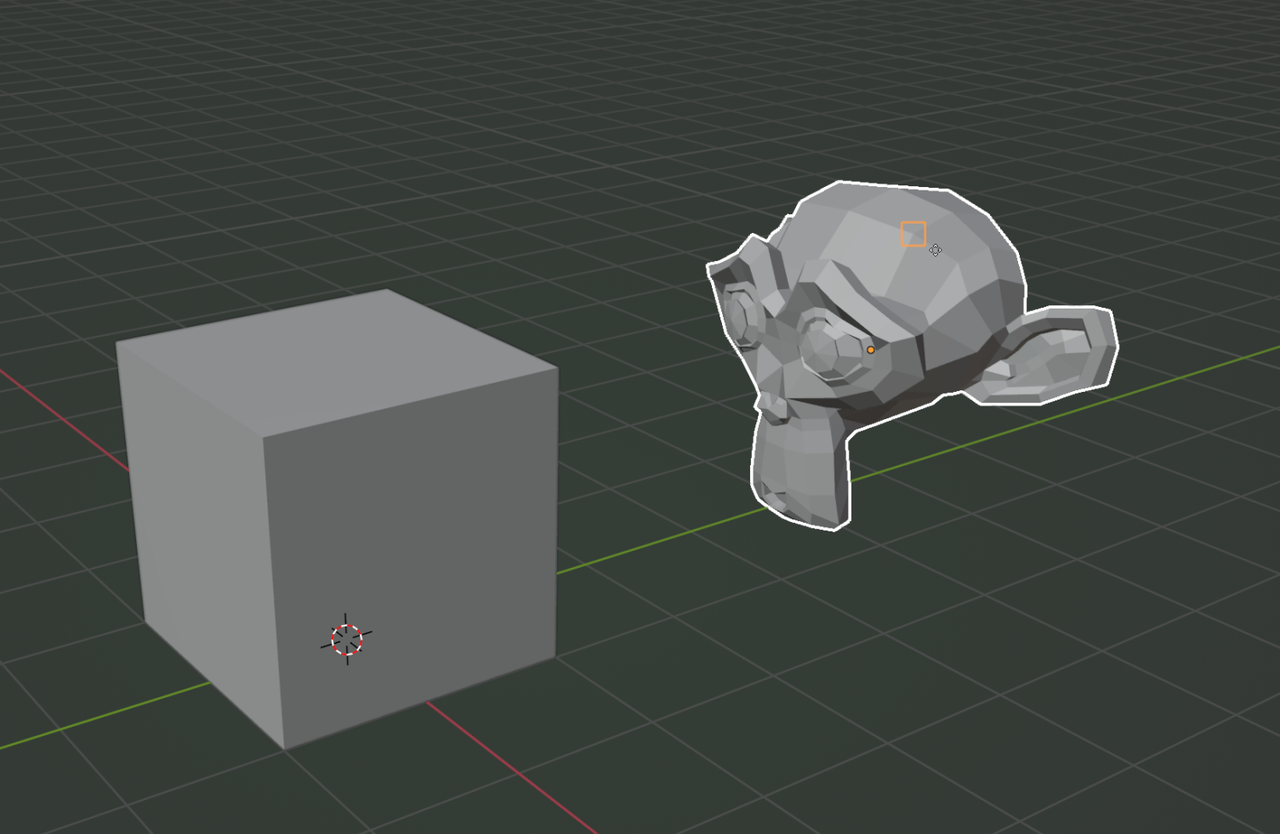Click the orange square marker on Suzanne's head
The height and width of the screenshot is (834, 1280).
(x=913, y=233)
